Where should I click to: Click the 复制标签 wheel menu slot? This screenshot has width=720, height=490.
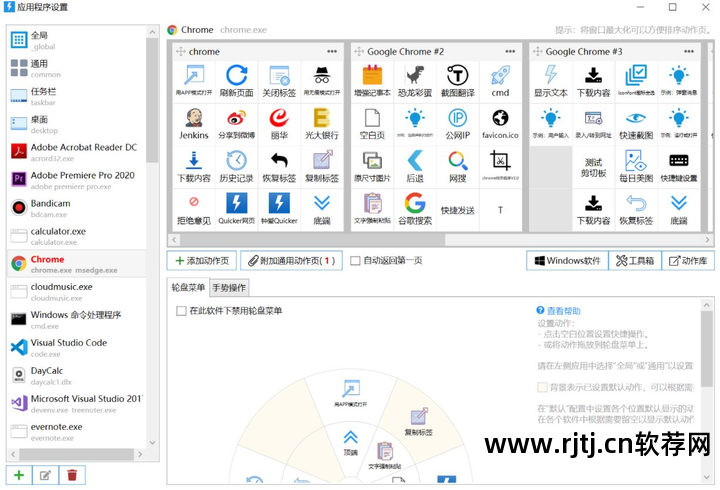pos(419,421)
